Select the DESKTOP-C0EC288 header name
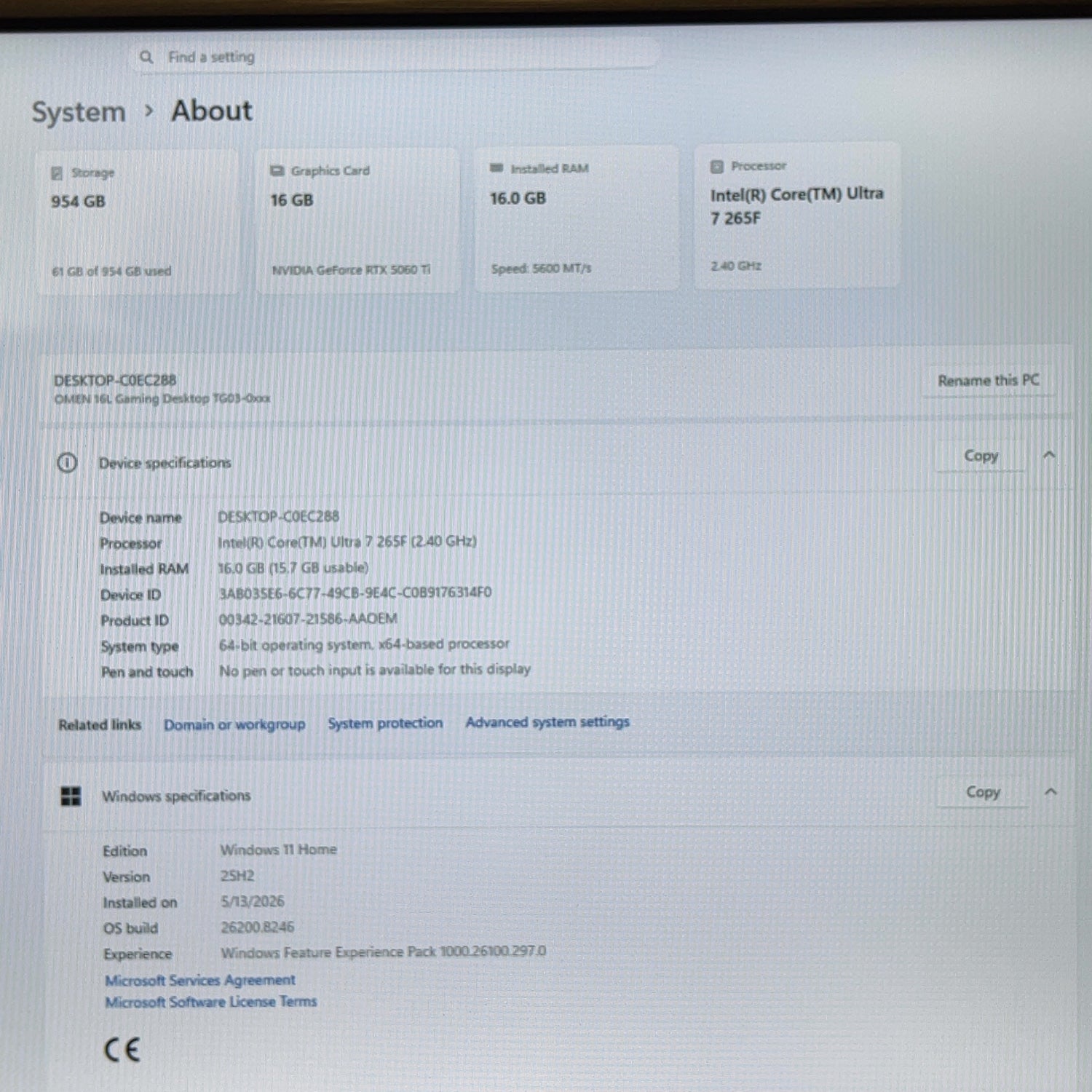This screenshot has height=1092, width=1092. 115,380
